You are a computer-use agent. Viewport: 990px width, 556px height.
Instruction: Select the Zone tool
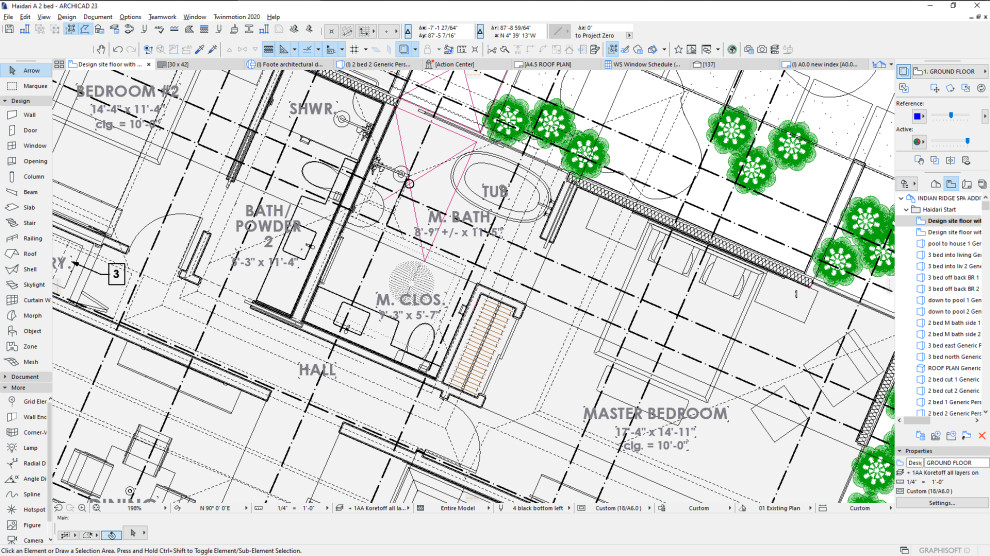click(25, 346)
